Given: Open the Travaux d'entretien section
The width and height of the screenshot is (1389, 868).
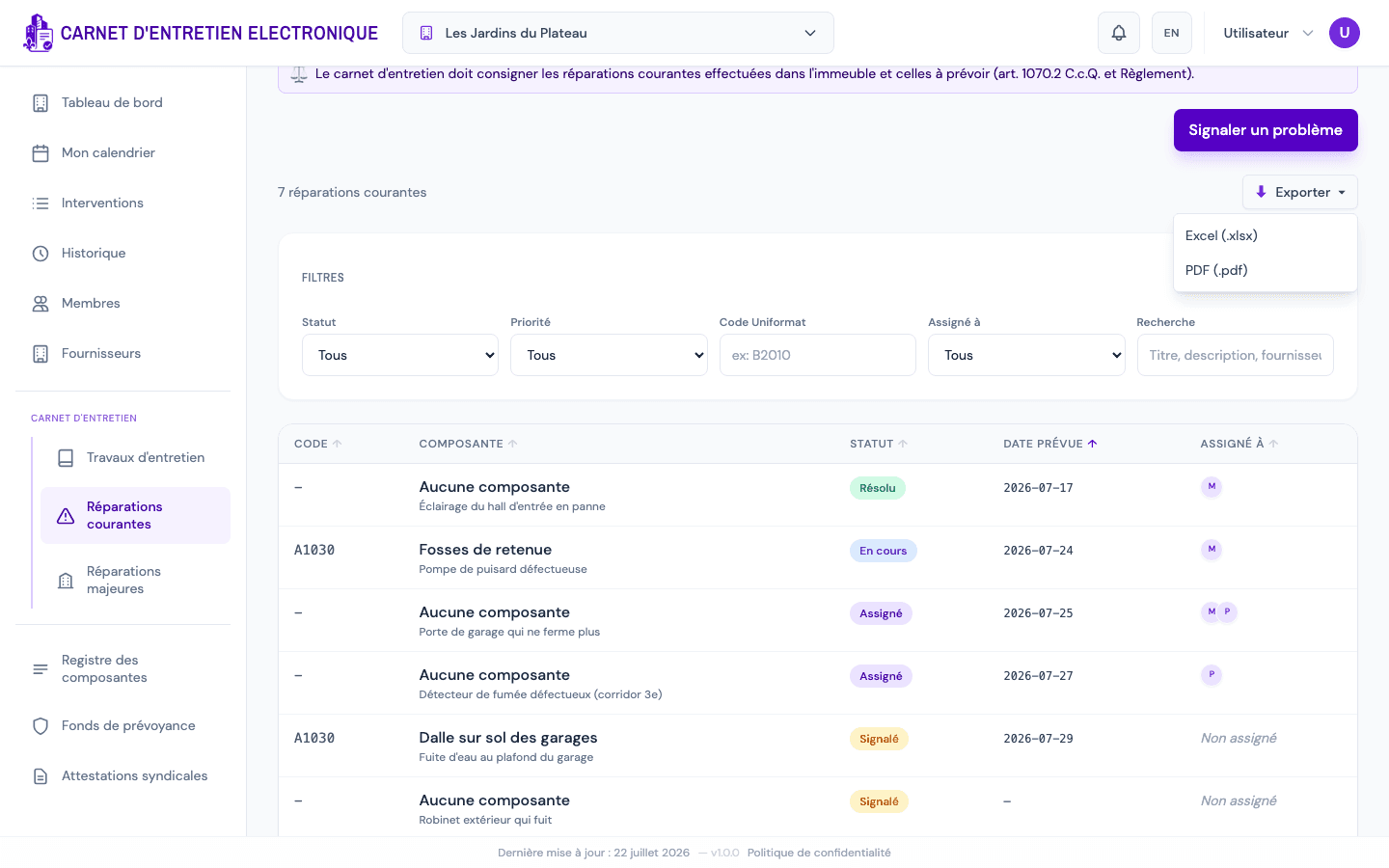Looking at the screenshot, I should click(x=135, y=458).
